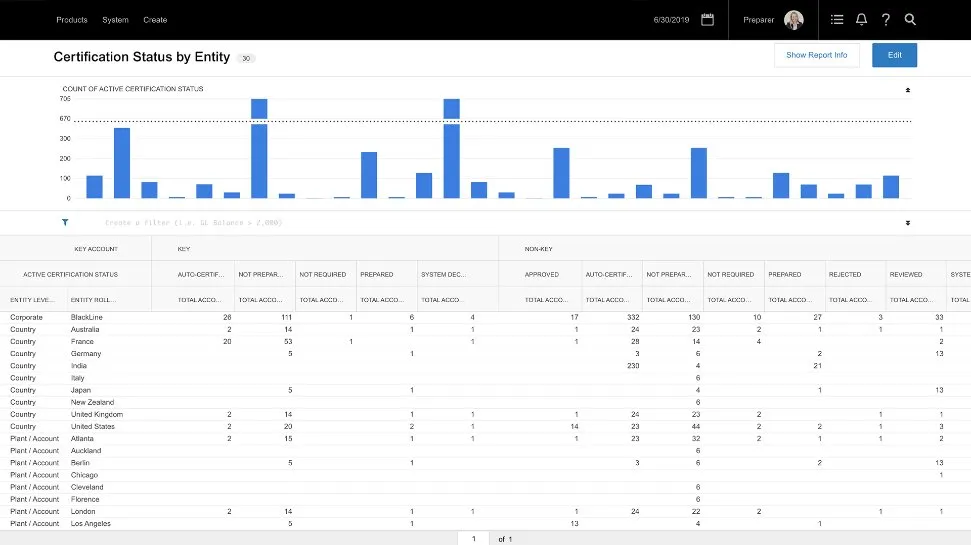Click the page number field in pagination
Screen dimensions: 971x545
pos(475,538)
